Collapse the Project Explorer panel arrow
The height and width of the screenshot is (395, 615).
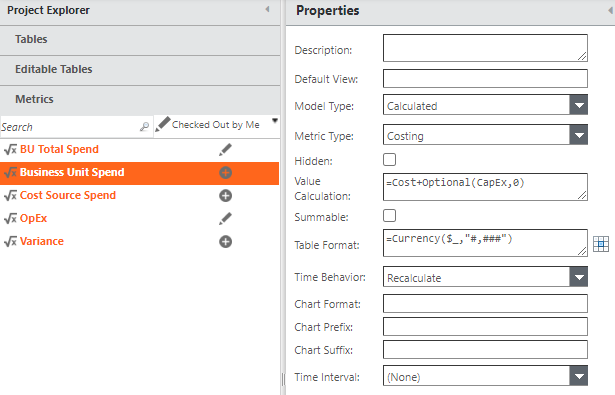click(x=267, y=9)
